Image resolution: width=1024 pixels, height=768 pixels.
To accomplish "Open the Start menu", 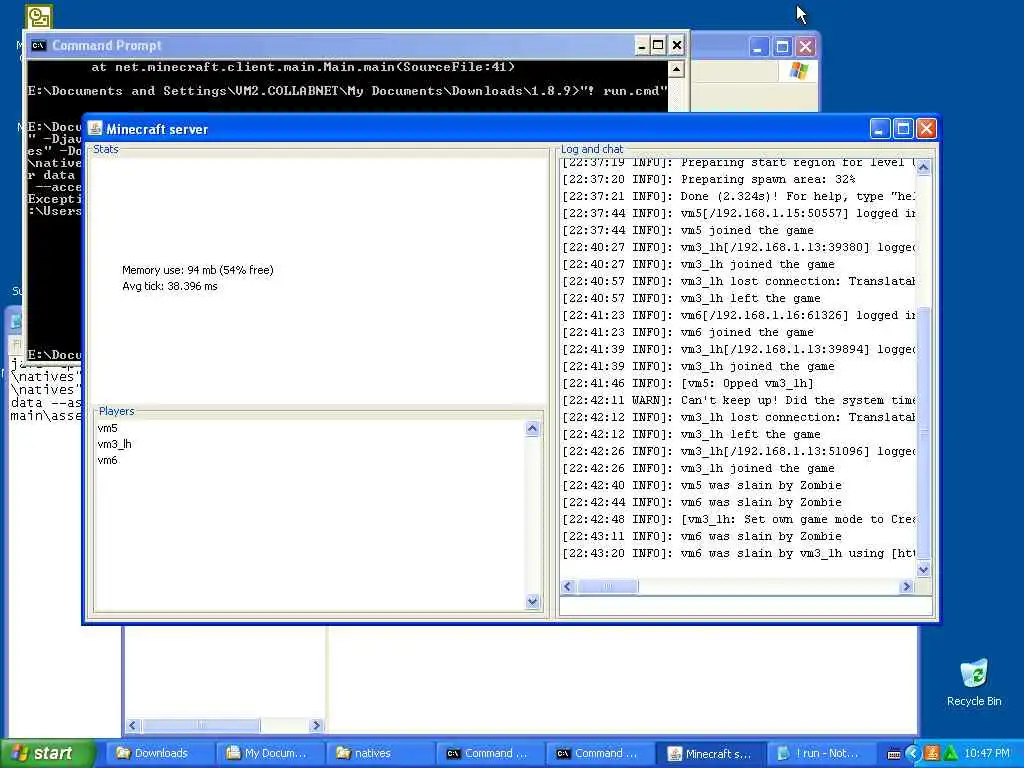I will tap(48, 753).
